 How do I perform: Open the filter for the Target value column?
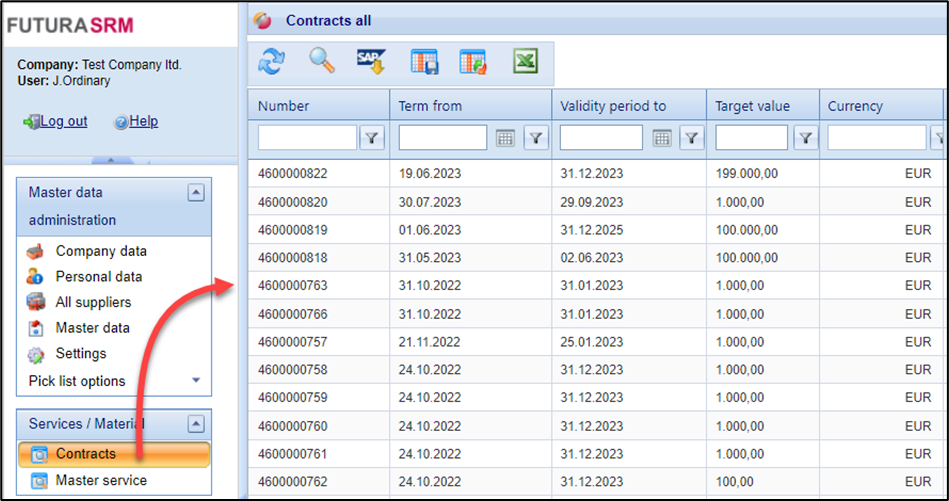804,139
